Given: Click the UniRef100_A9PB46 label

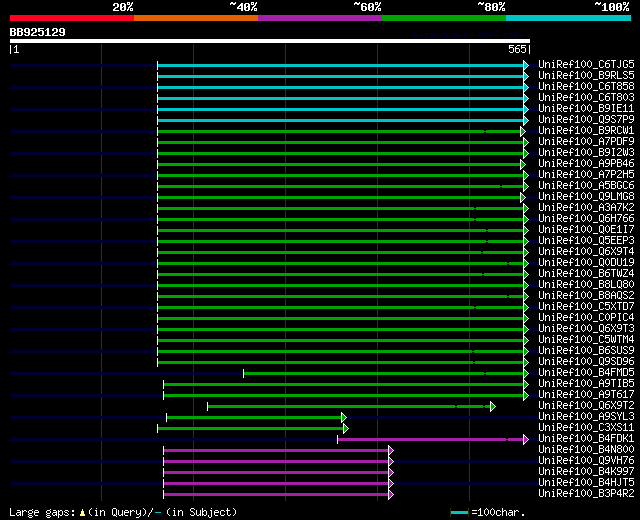Looking at the screenshot, I should click(x=586, y=164).
